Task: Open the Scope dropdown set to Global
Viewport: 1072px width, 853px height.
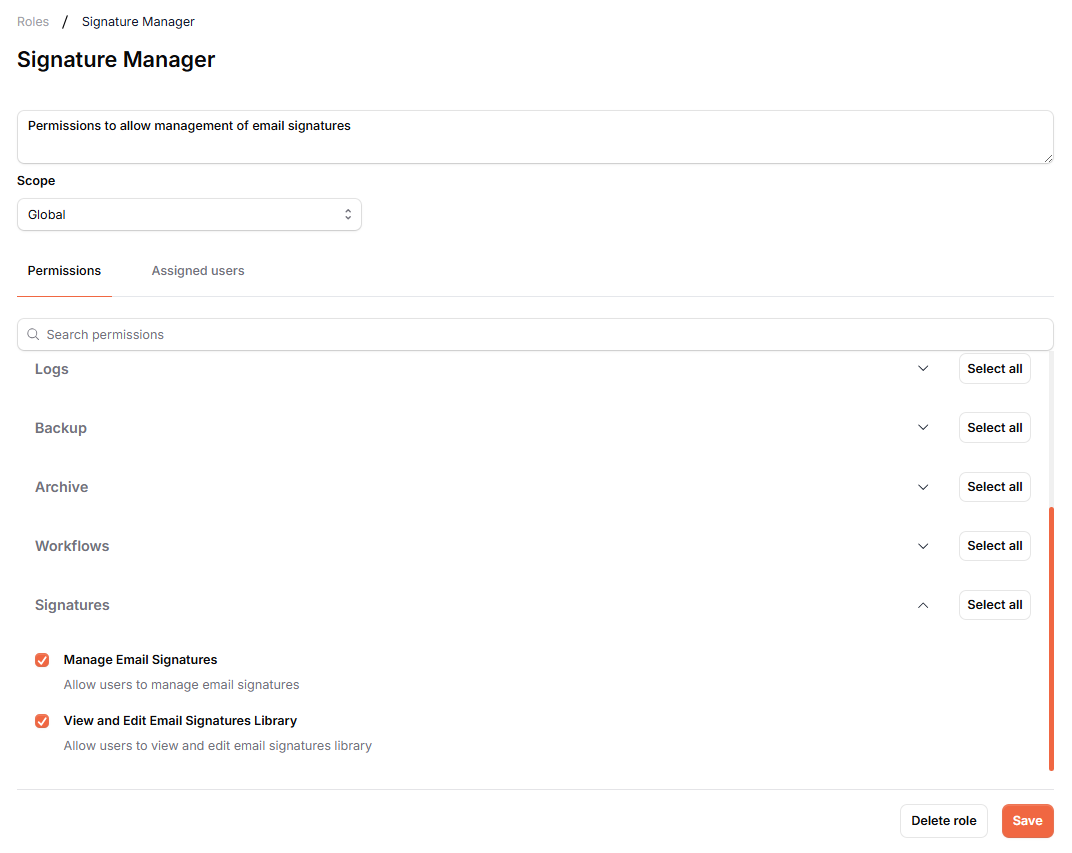Action: 189,215
